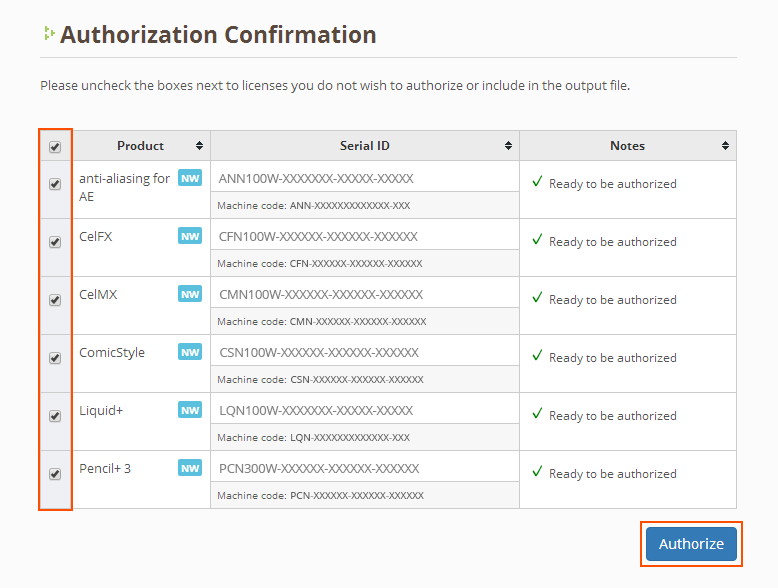This screenshot has width=778, height=588.
Task: Sort table using the Notes column arrows
Action: [725, 146]
